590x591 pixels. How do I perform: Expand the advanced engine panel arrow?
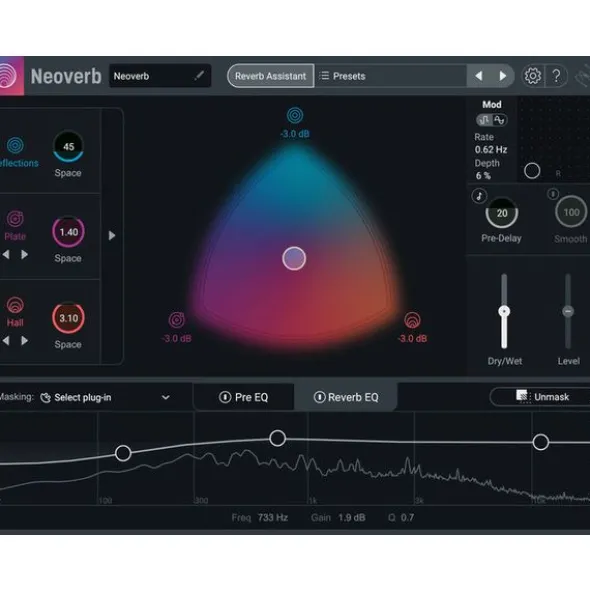tap(112, 236)
